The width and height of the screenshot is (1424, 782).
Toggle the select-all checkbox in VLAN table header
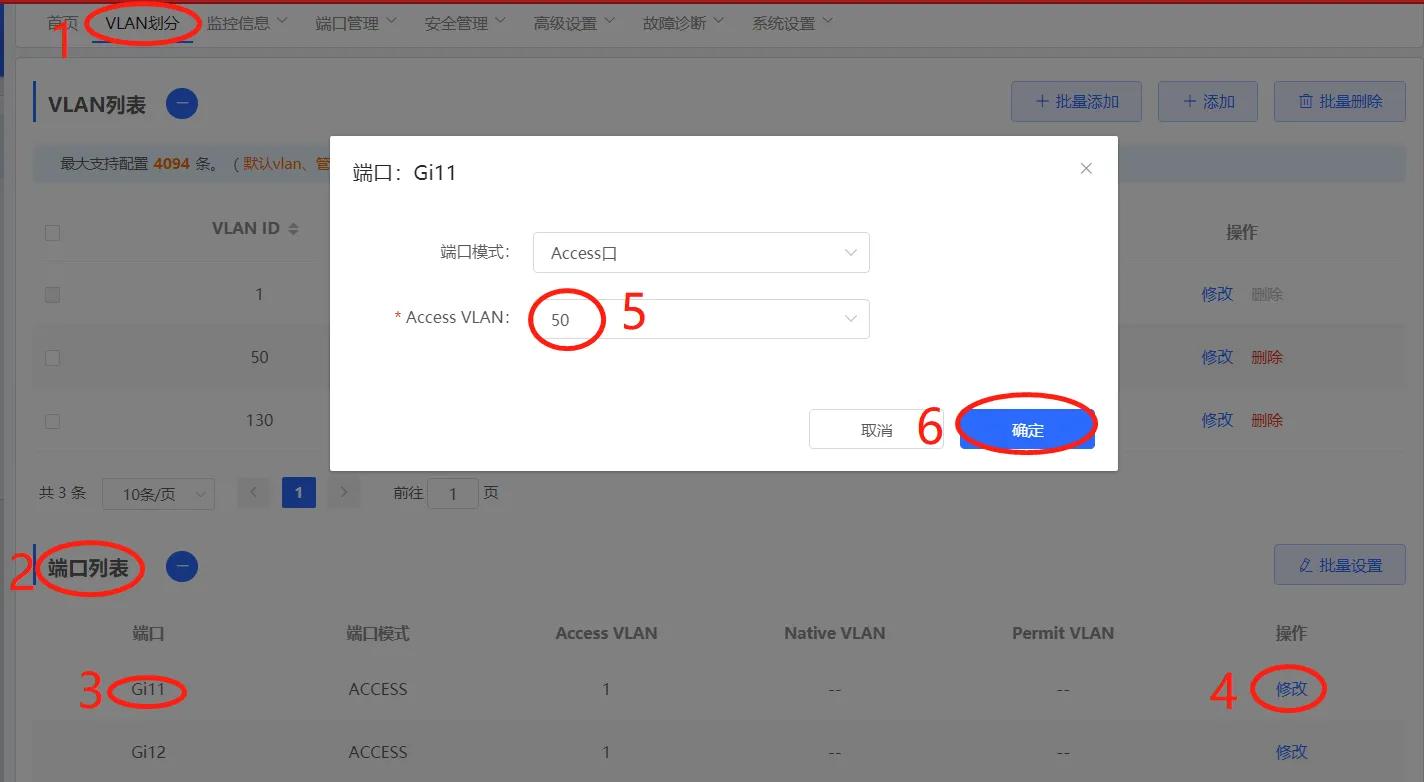point(52,232)
